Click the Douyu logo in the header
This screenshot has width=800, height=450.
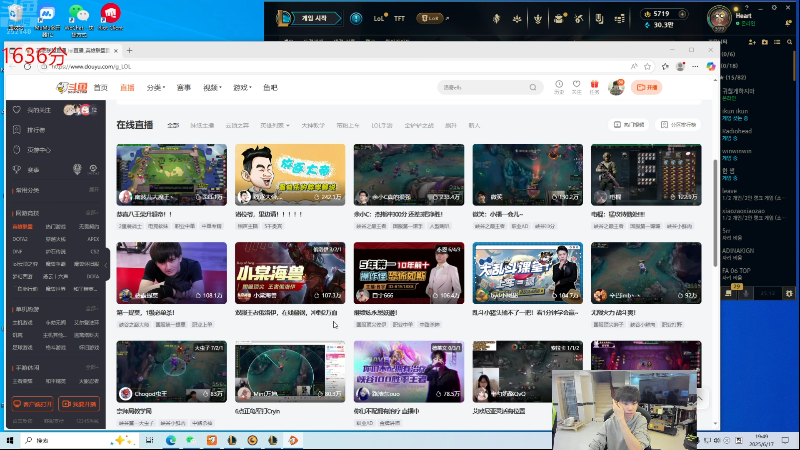click(72, 87)
